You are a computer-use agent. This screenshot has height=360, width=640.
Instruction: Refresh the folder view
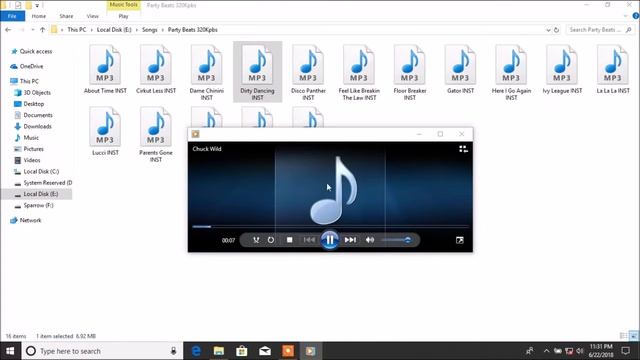click(556, 30)
